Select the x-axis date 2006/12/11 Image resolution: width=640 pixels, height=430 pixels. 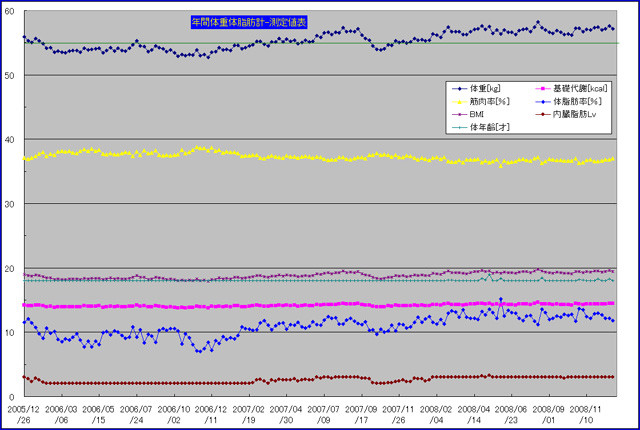211,414
